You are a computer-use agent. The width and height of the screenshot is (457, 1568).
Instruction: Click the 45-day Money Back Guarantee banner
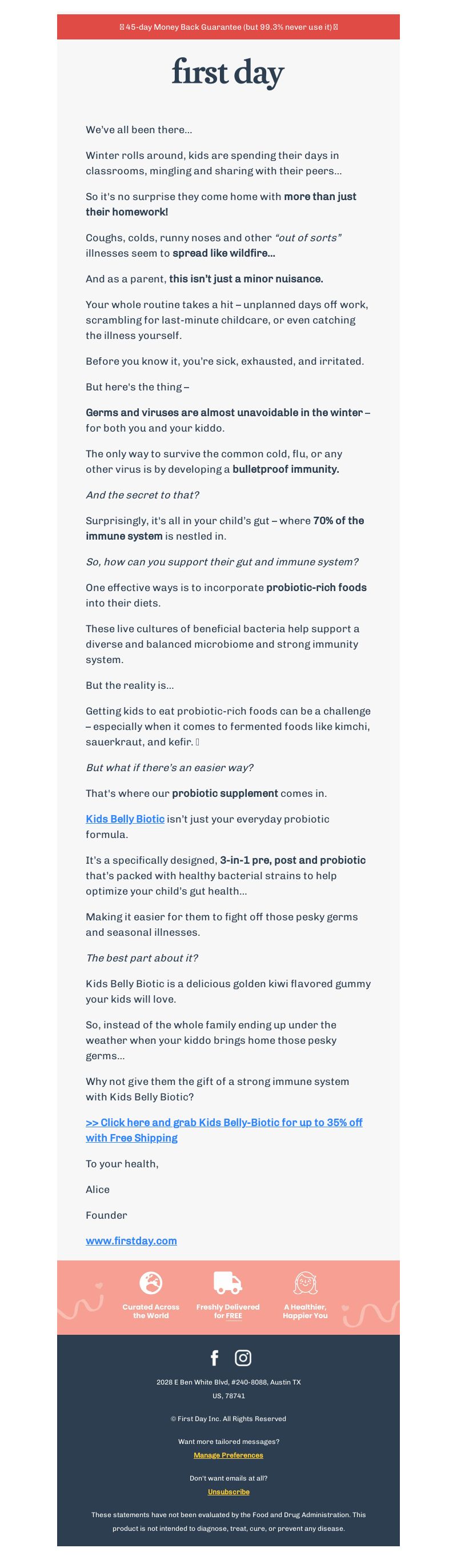point(228,27)
